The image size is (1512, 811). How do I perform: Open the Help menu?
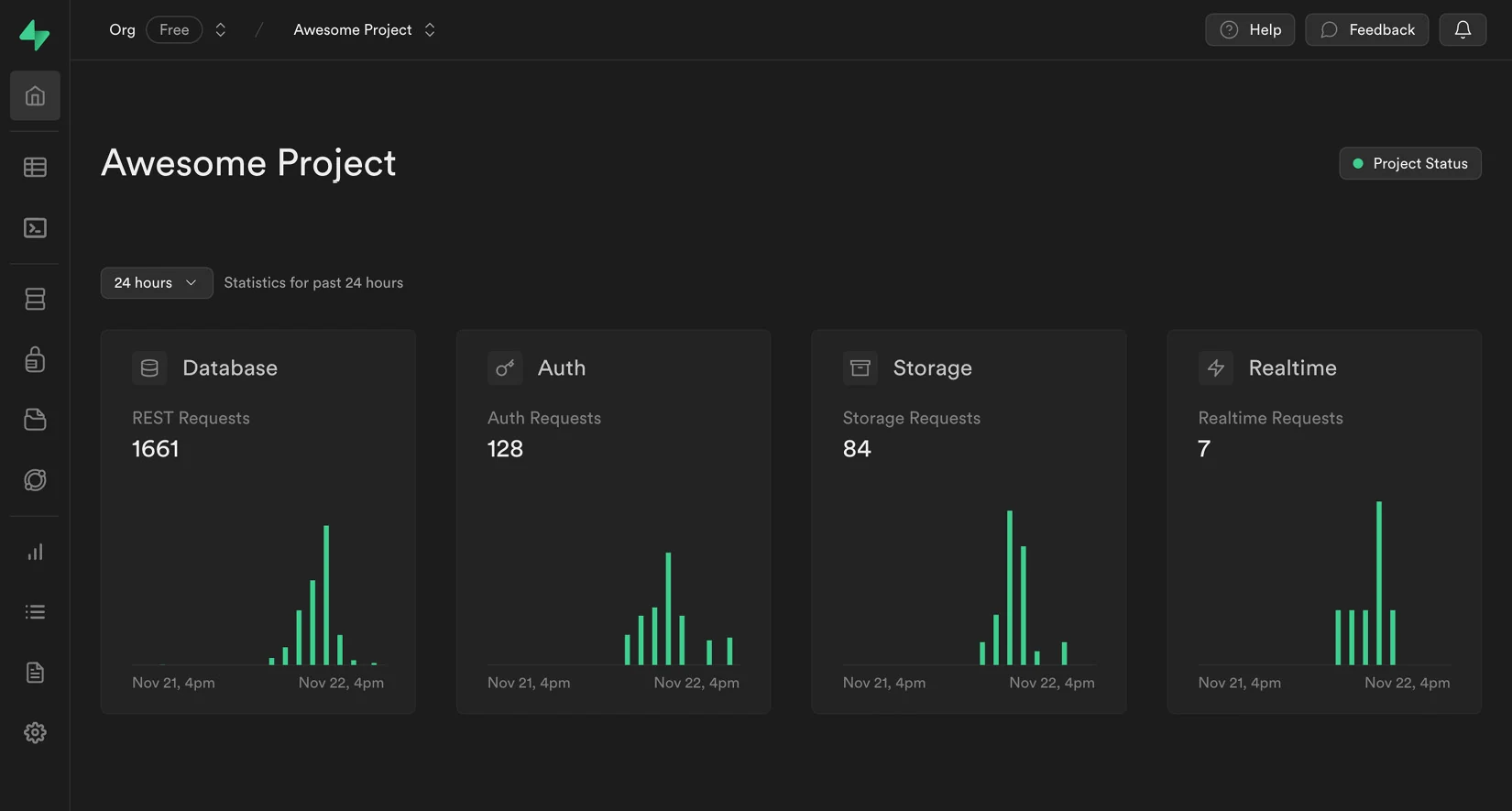[x=1250, y=29]
